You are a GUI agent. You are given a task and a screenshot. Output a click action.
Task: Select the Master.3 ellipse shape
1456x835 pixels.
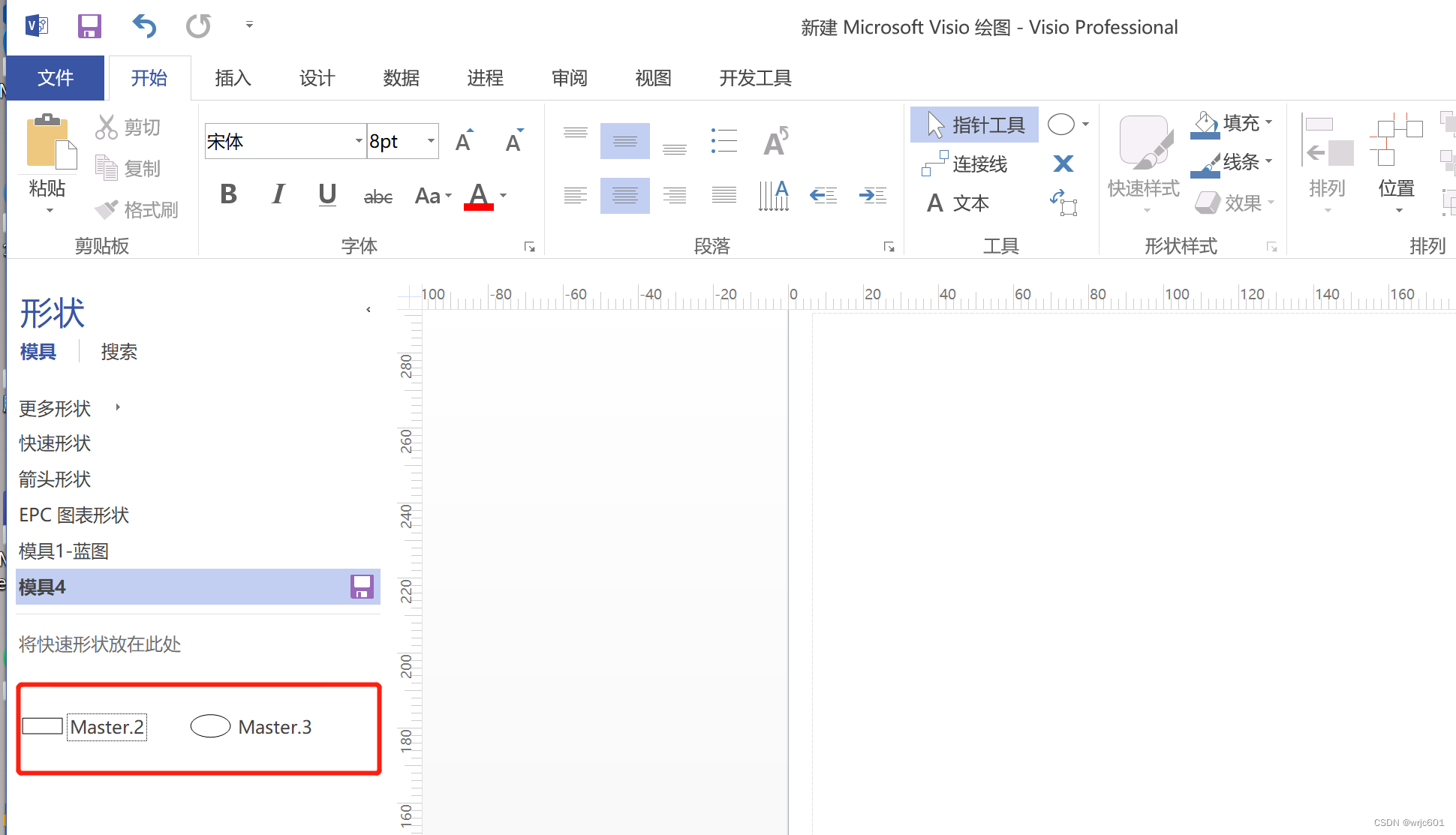tap(210, 726)
